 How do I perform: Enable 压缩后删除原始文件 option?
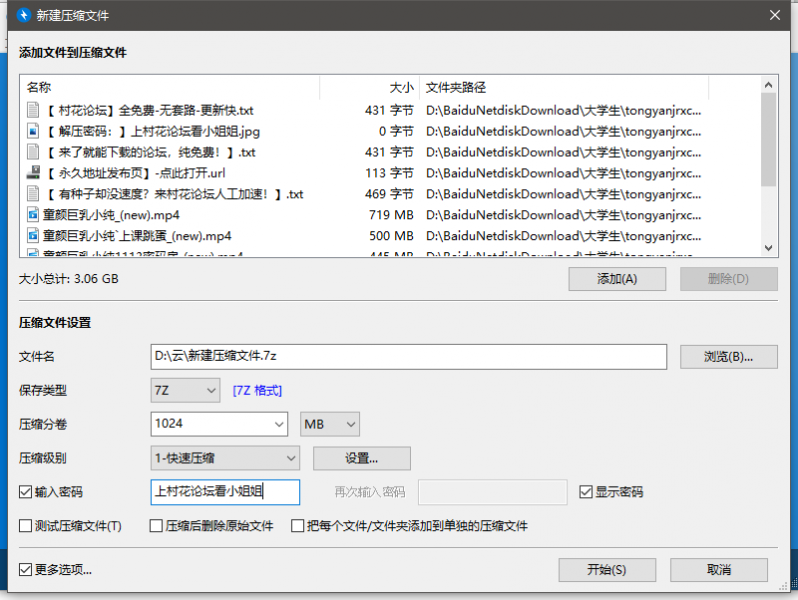156,526
